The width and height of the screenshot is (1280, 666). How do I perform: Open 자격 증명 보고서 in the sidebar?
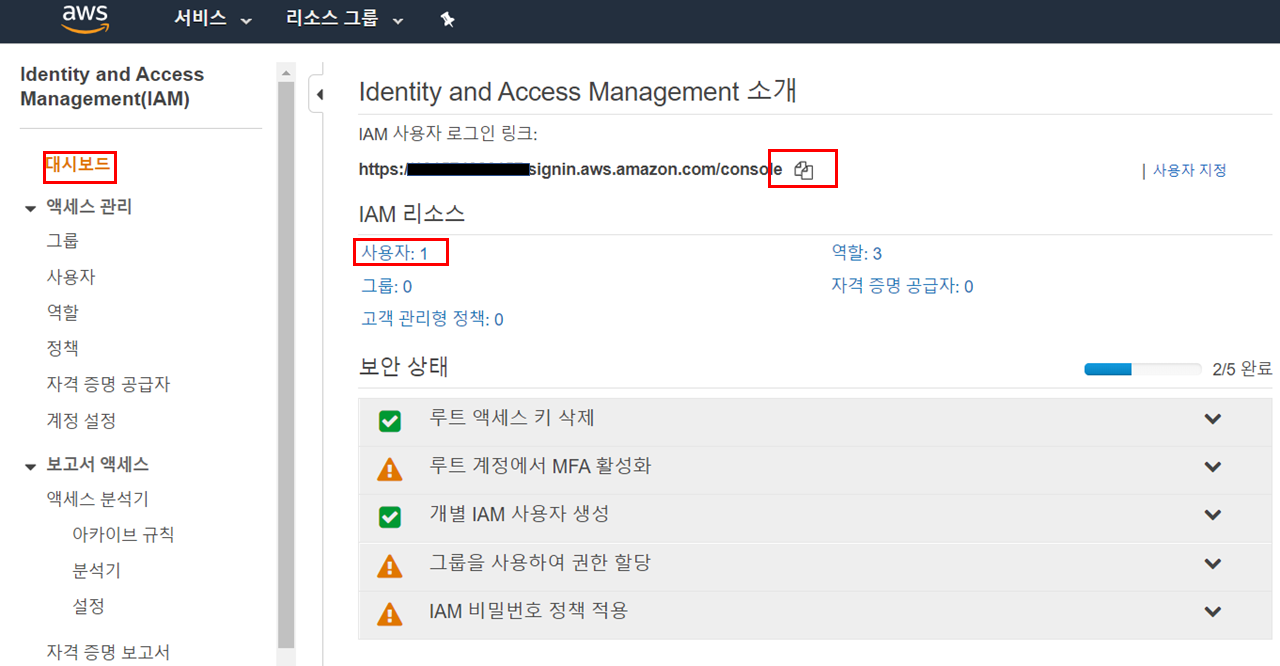(x=108, y=653)
